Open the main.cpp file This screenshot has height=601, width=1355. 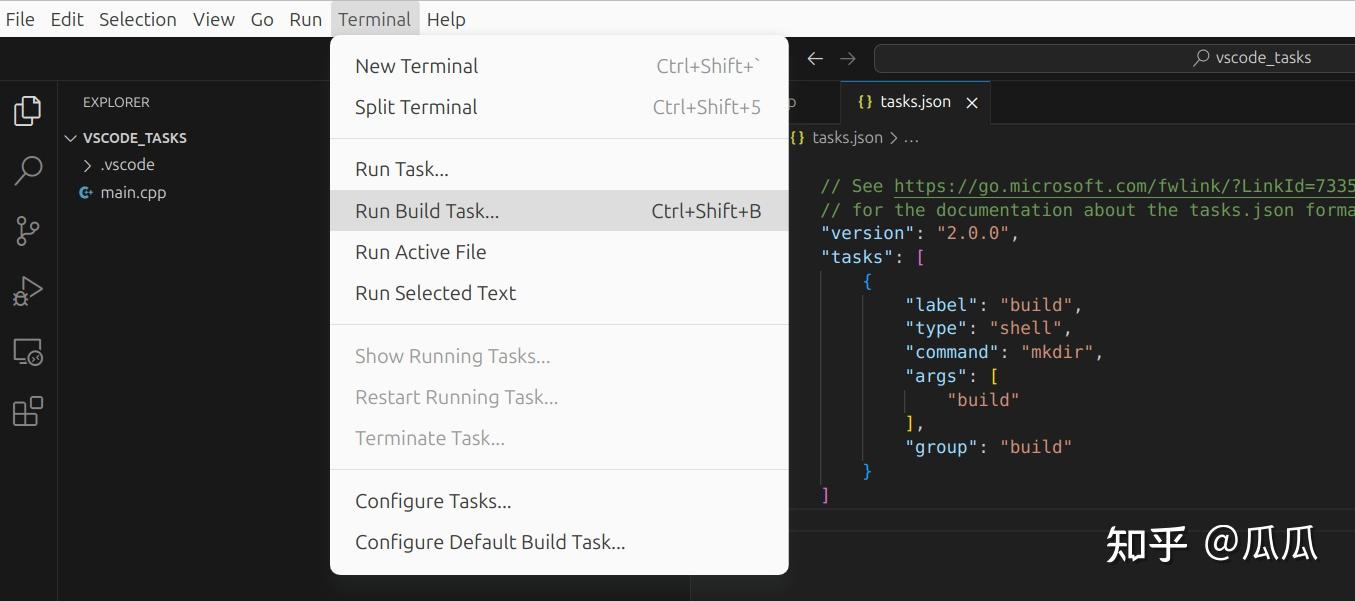(x=133, y=192)
